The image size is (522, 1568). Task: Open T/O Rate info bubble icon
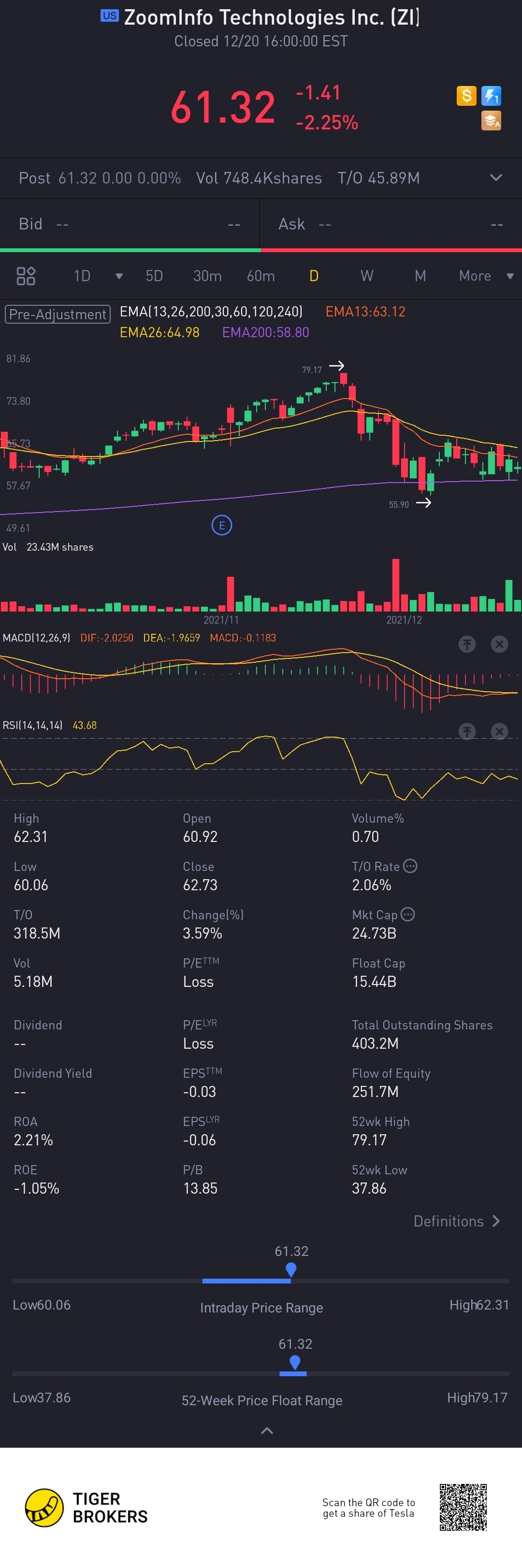(x=410, y=866)
